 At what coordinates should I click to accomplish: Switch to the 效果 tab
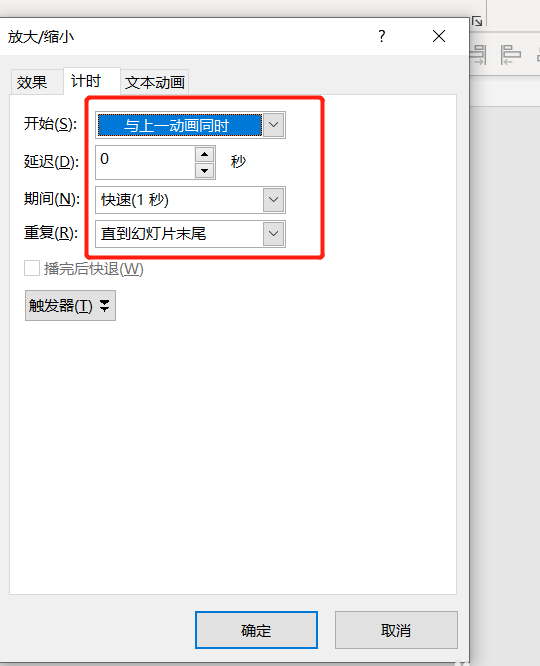[32, 82]
